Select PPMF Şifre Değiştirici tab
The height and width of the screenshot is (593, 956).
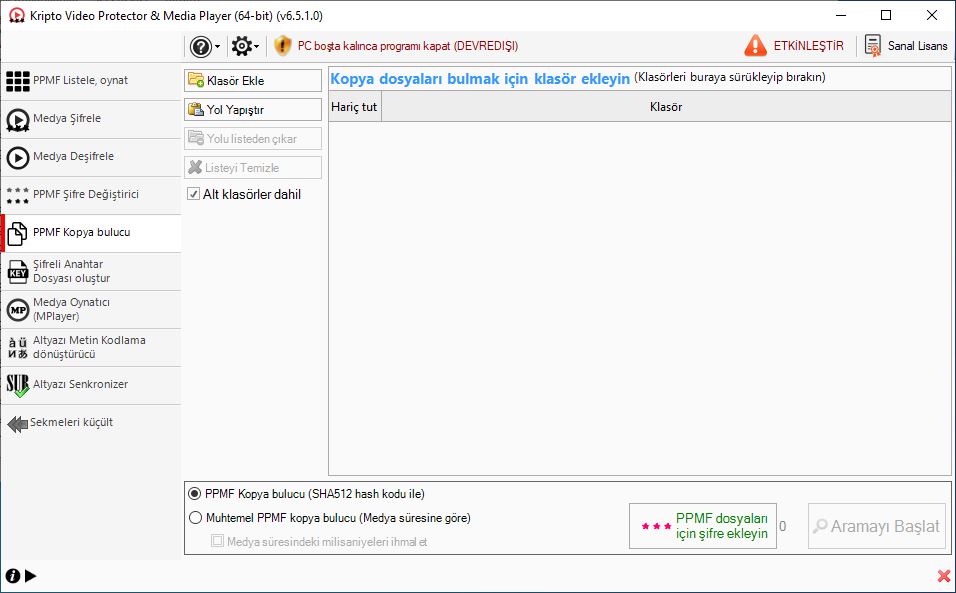(91, 195)
